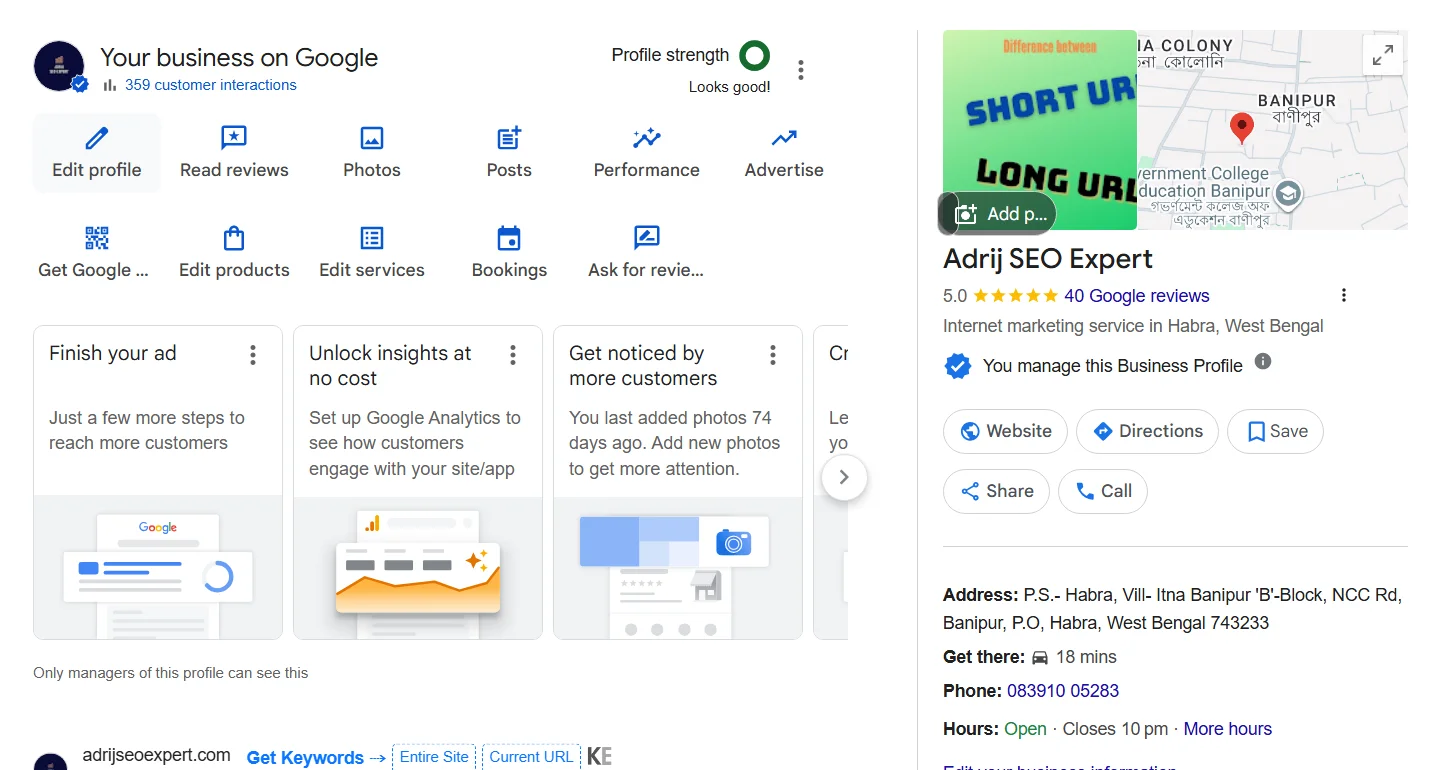Screen dimensions: 1455x770
Task: Open Read reviews star icon
Action: click(234, 138)
